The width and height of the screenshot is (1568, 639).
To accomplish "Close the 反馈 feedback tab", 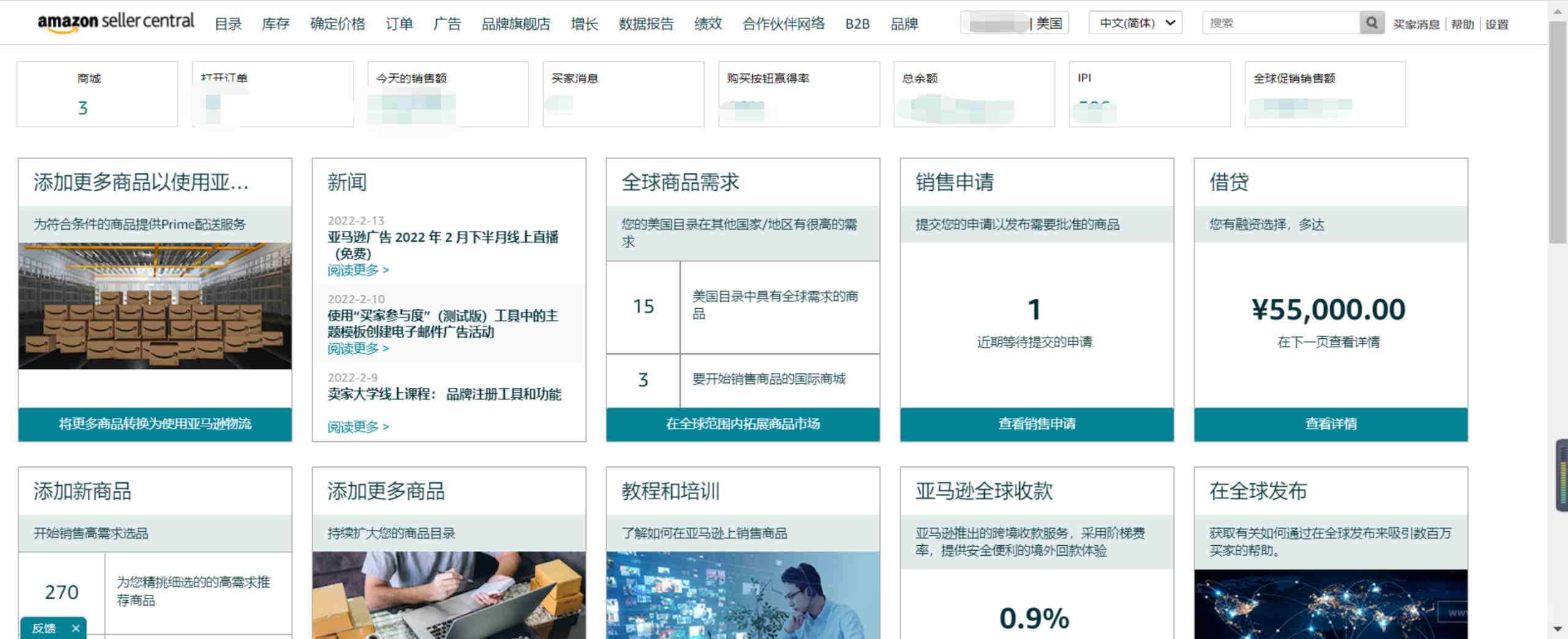I will pyautogui.click(x=75, y=628).
